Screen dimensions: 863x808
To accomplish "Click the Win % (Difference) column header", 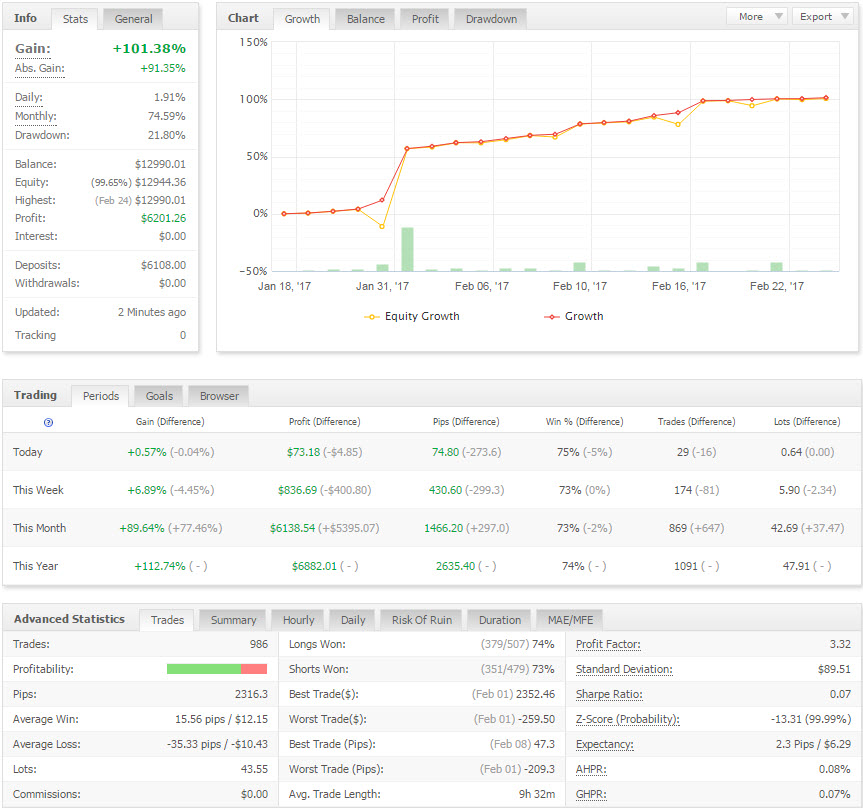I will (x=585, y=422).
